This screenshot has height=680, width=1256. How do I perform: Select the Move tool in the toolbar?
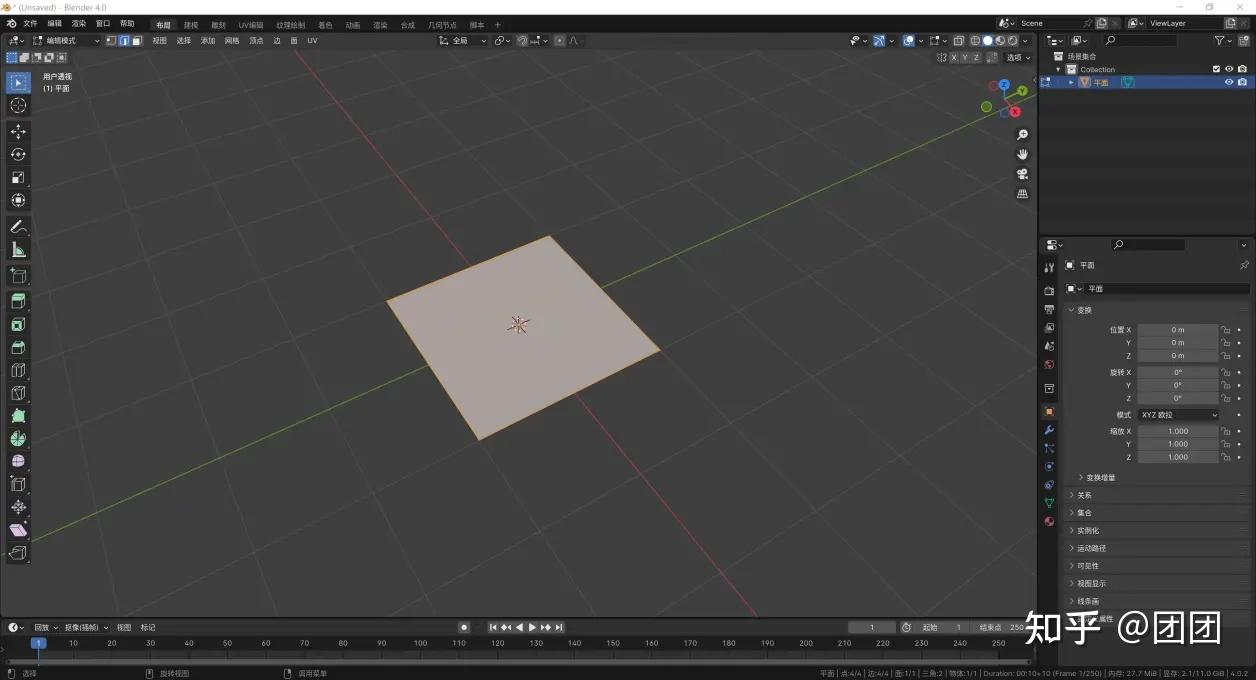pyautogui.click(x=18, y=131)
